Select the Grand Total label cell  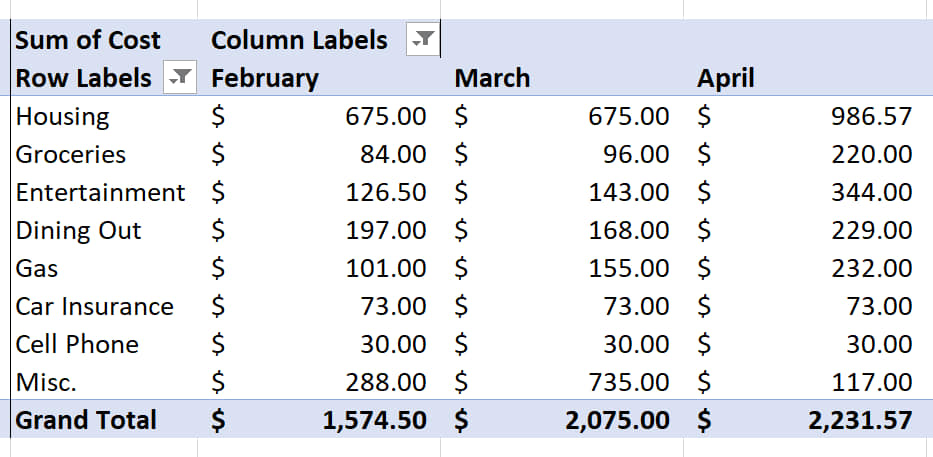click(86, 420)
